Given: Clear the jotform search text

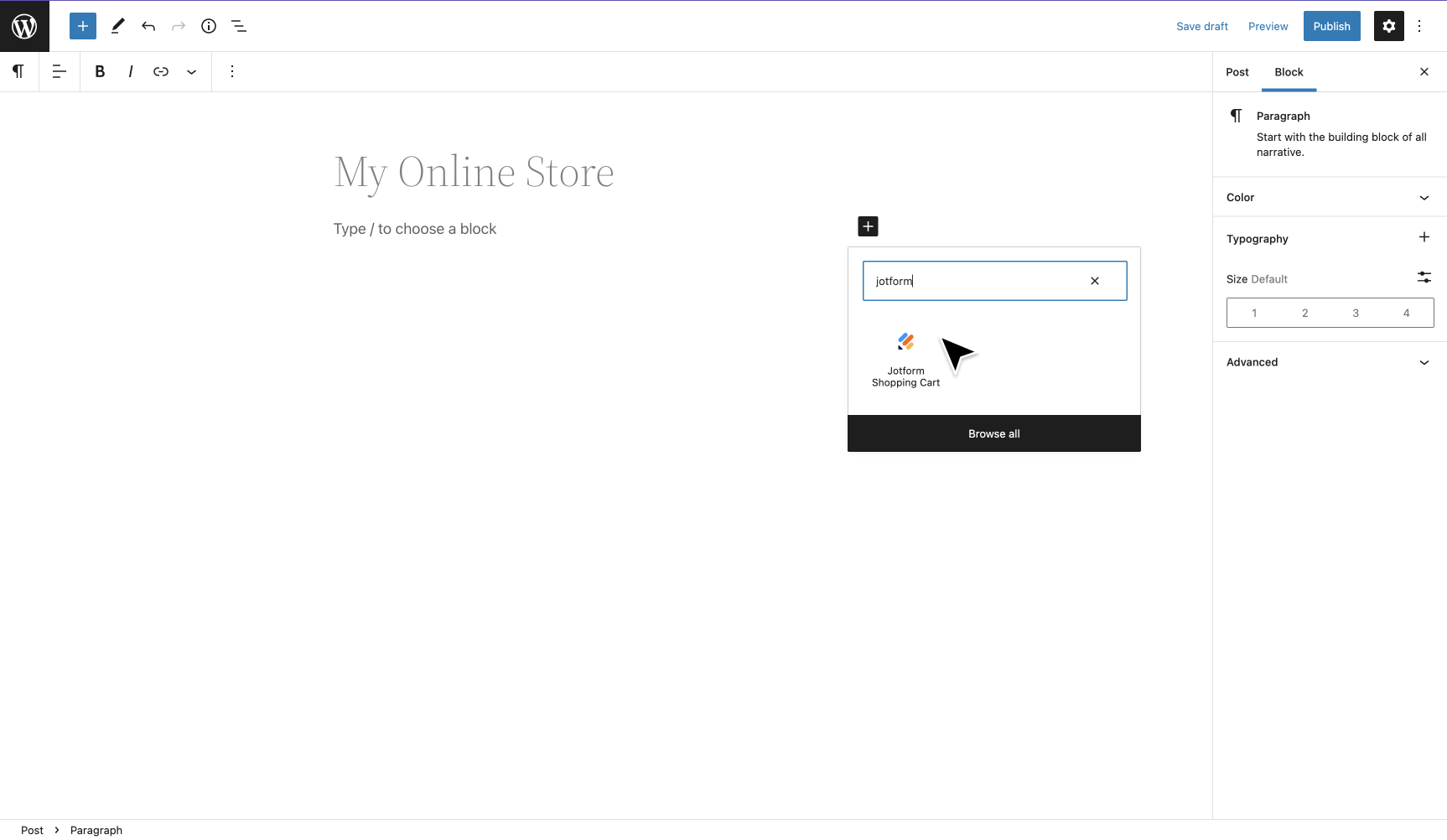Looking at the screenshot, I should [1094, 281].
